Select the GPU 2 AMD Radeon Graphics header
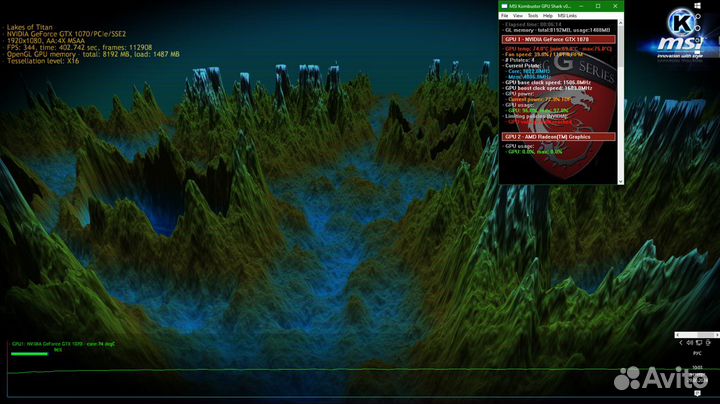Image resolution: width=720 pixels, height=404 pixels. (x=559, y=136)
